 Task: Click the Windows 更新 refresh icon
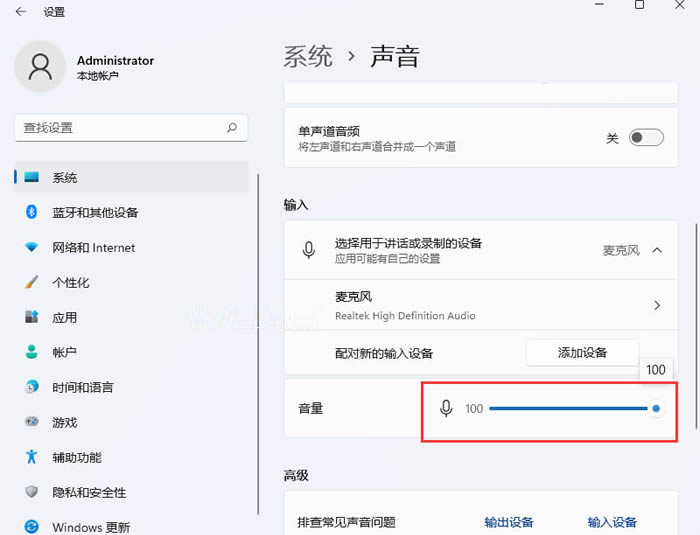coord(31,526)
